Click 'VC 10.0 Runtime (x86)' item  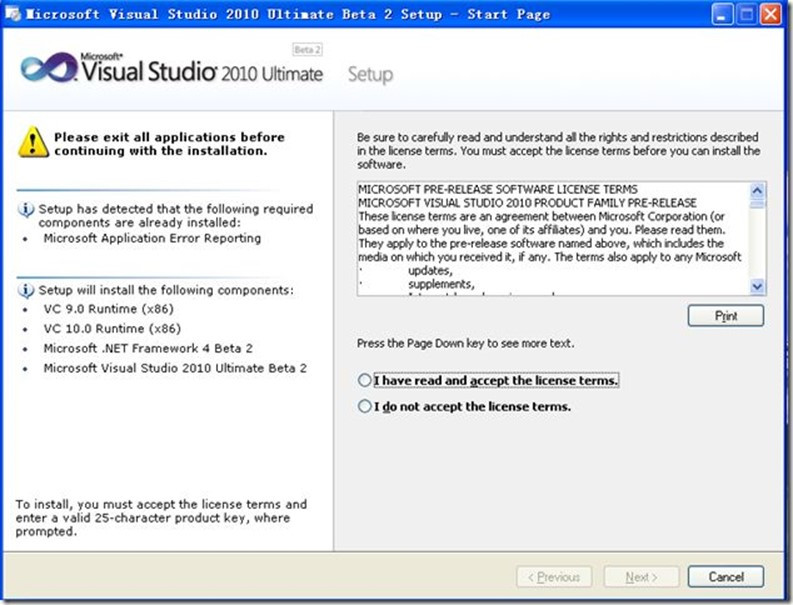[112, 329]
